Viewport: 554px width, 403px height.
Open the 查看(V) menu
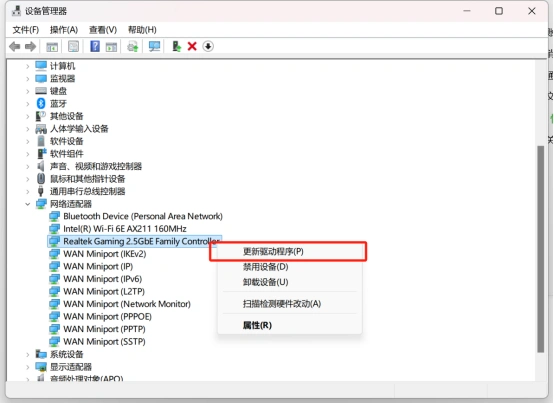(103, 30)
